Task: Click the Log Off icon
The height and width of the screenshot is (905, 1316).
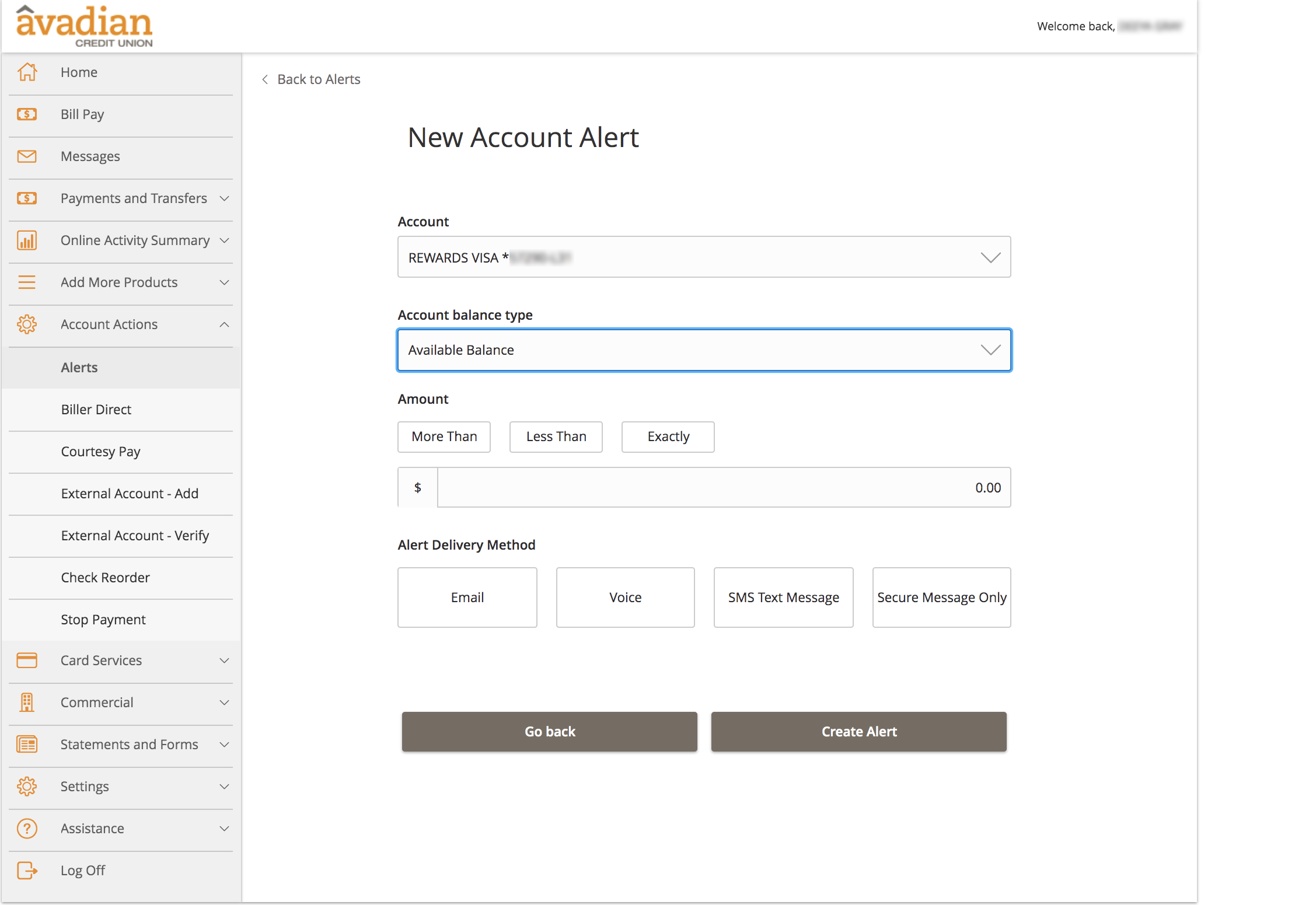Action: (27, 870)
